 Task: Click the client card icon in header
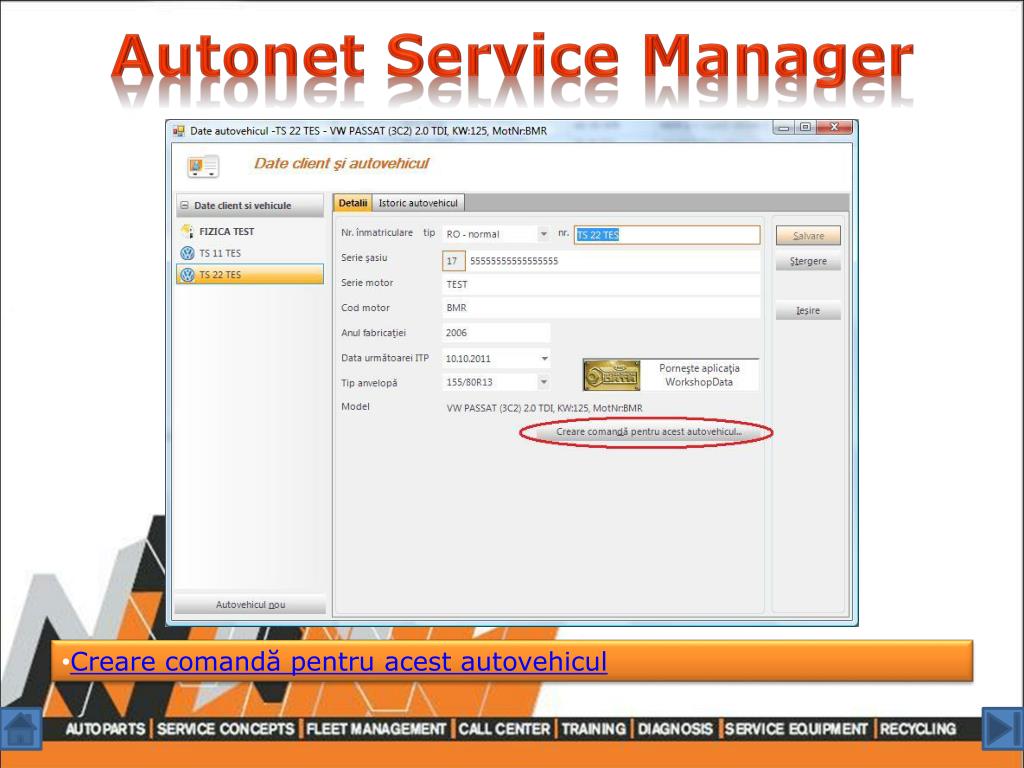tap(203, 166)
